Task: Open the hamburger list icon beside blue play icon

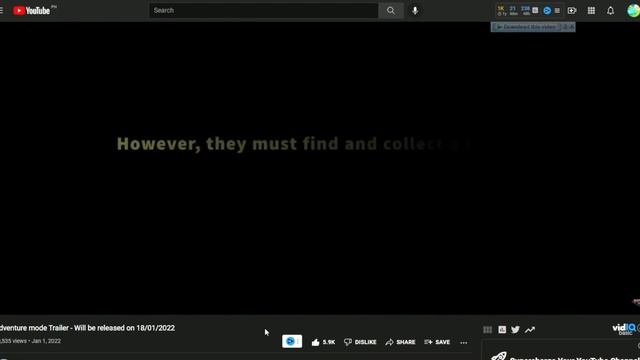Action: click(557, 11)
